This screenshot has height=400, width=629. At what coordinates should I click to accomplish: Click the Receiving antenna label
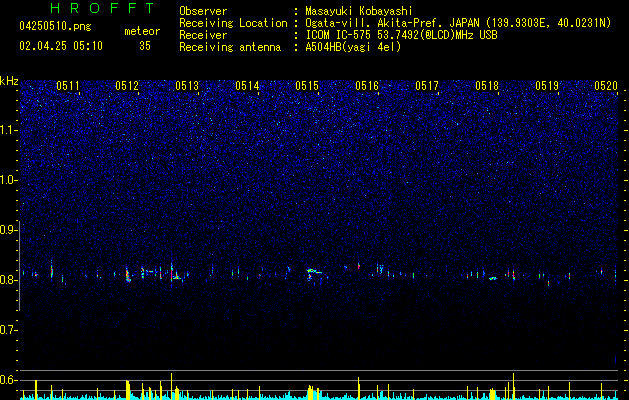(230, 47)
